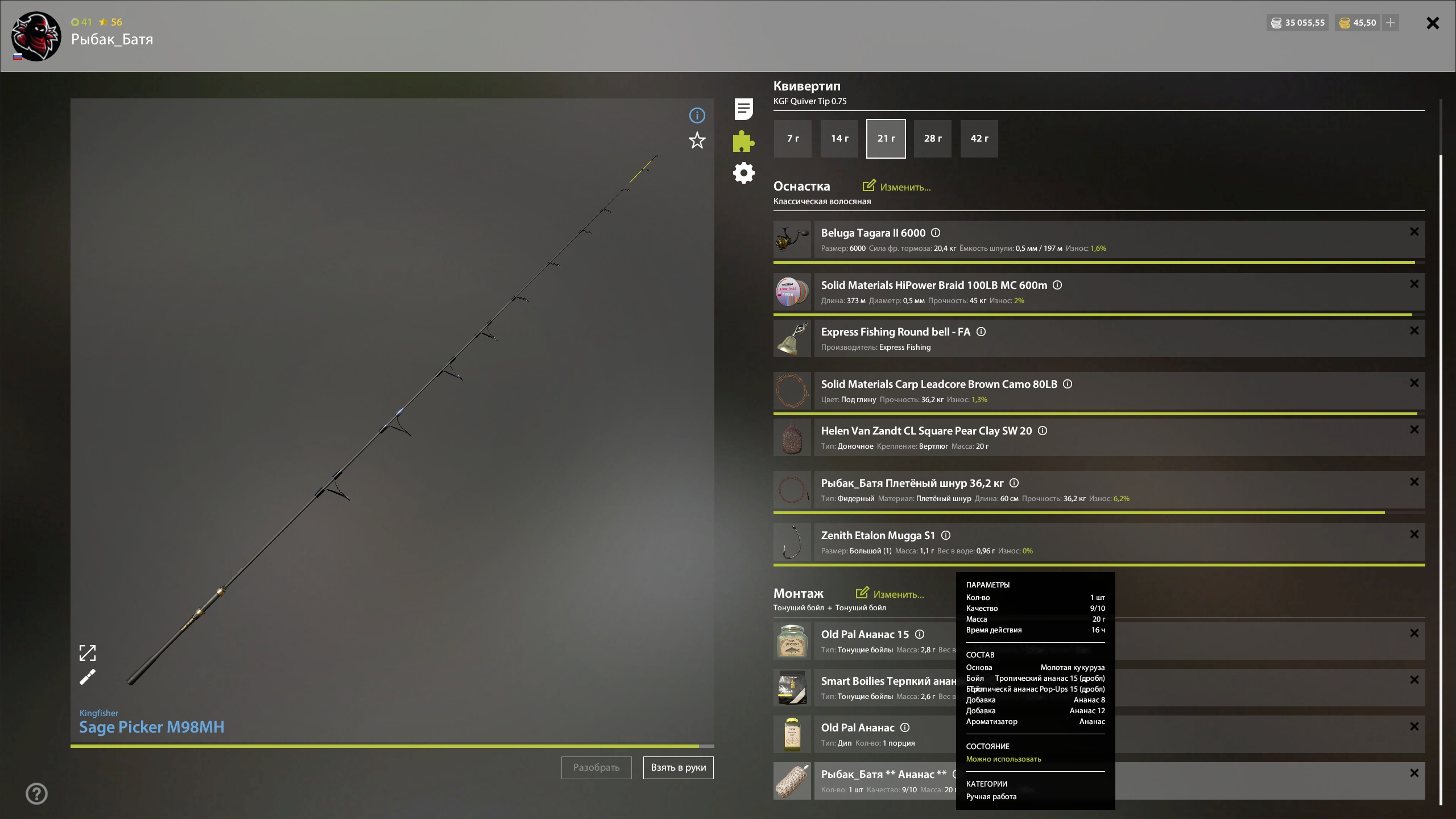Choose the 42 г quivertip
1456x819 pixels.
[x=979, y=139]
